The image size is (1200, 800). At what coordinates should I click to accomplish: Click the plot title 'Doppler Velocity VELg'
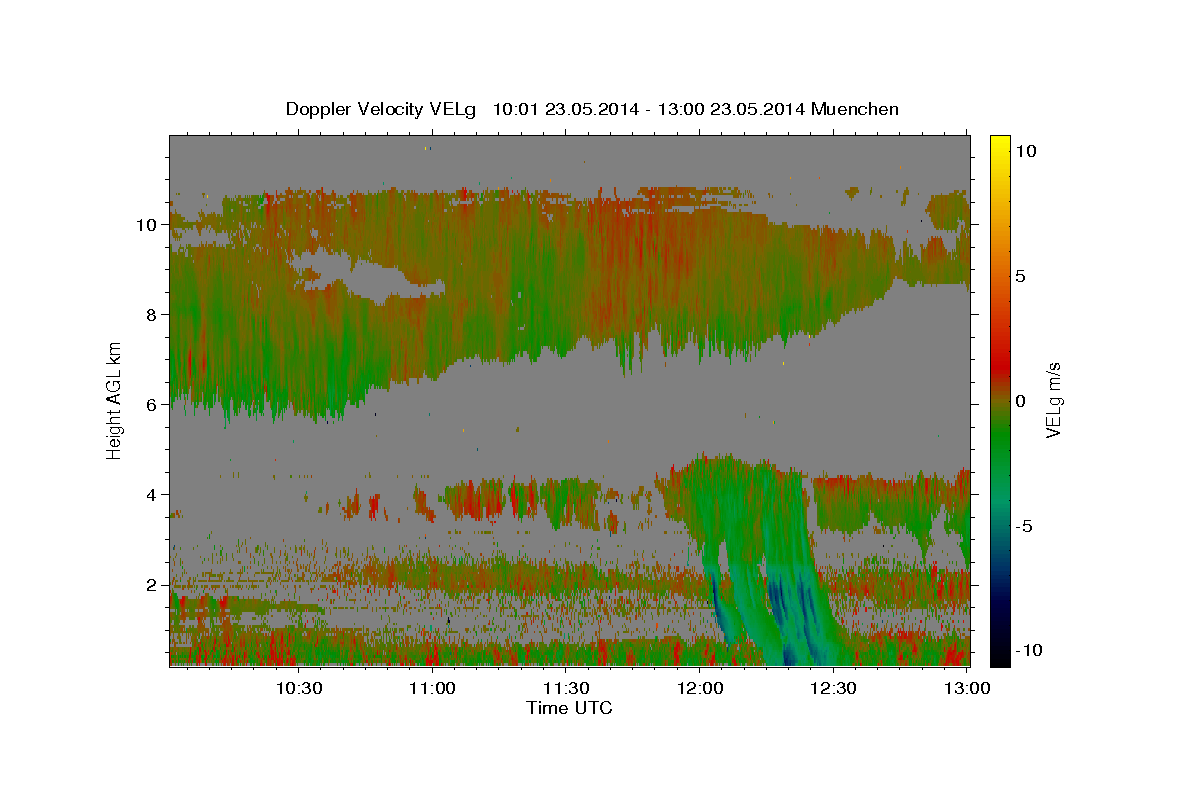tap(382, 109)
